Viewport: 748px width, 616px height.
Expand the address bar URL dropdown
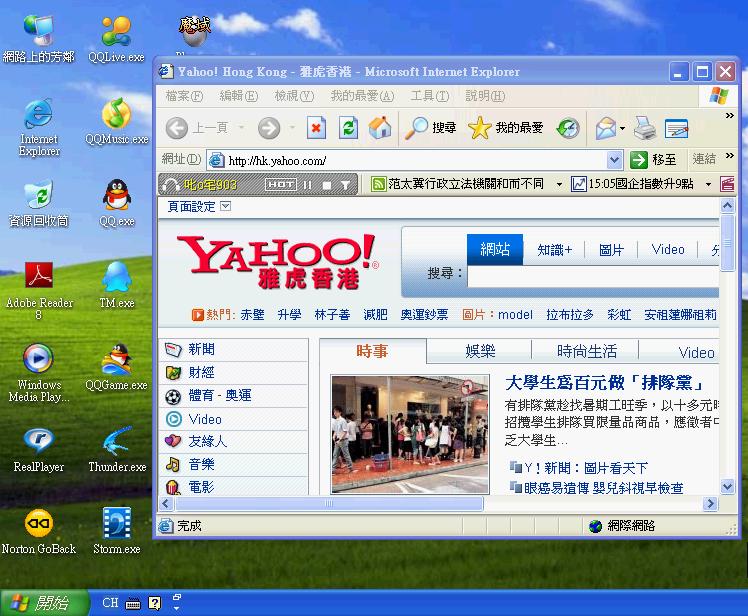pos(614,160)
